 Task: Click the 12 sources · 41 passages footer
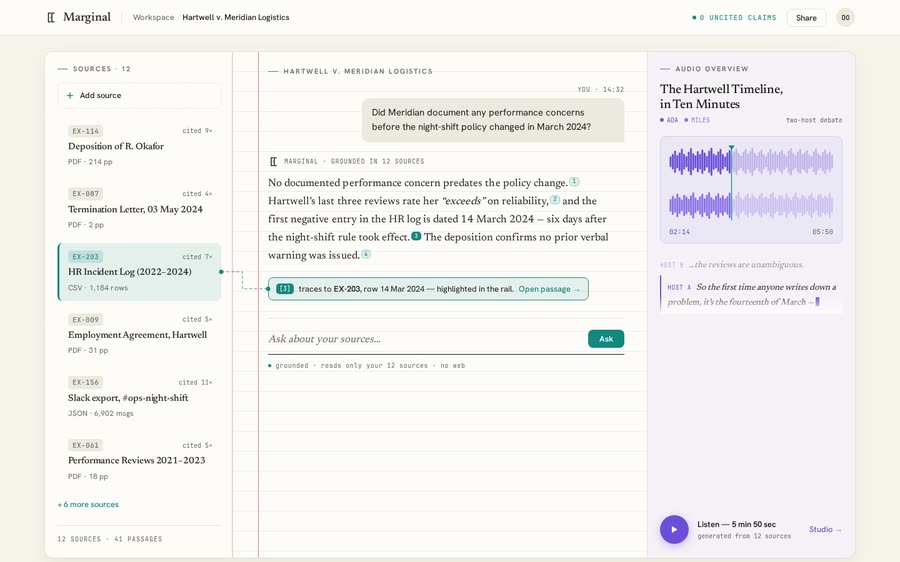(110, 539)
